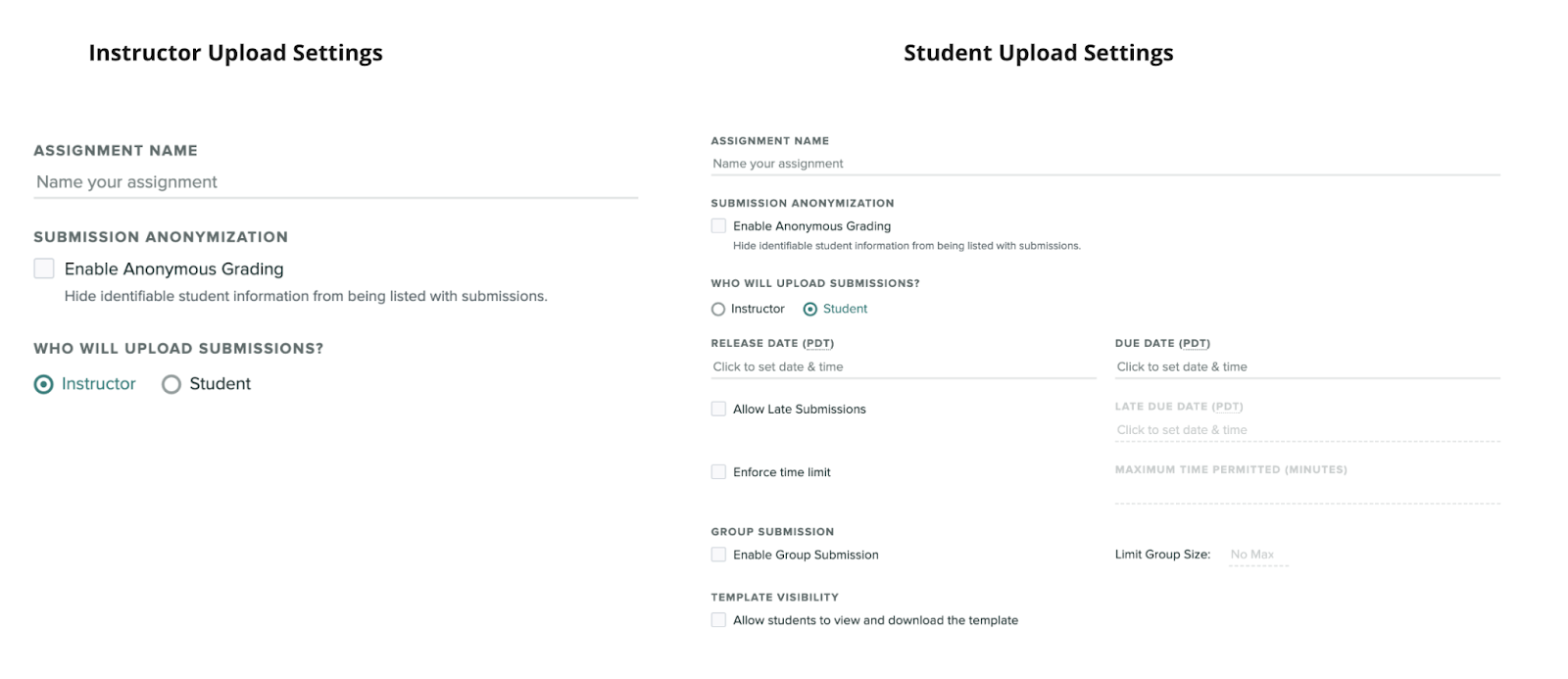The height and width of the screenshot is (679, 1568).
Task: Select Student radio button on left panel
Action: click(x=171, y=384)
